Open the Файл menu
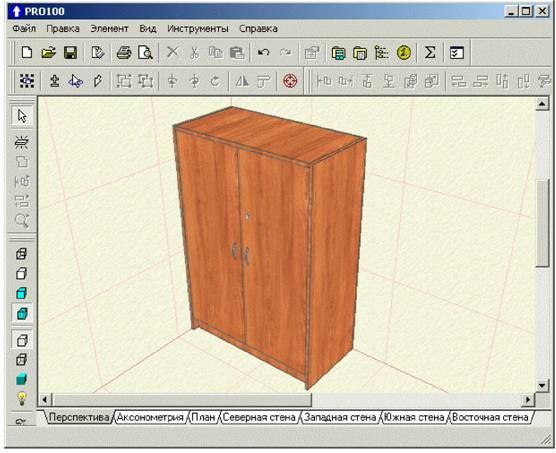 pyautogui.click(x=24, y=29)
